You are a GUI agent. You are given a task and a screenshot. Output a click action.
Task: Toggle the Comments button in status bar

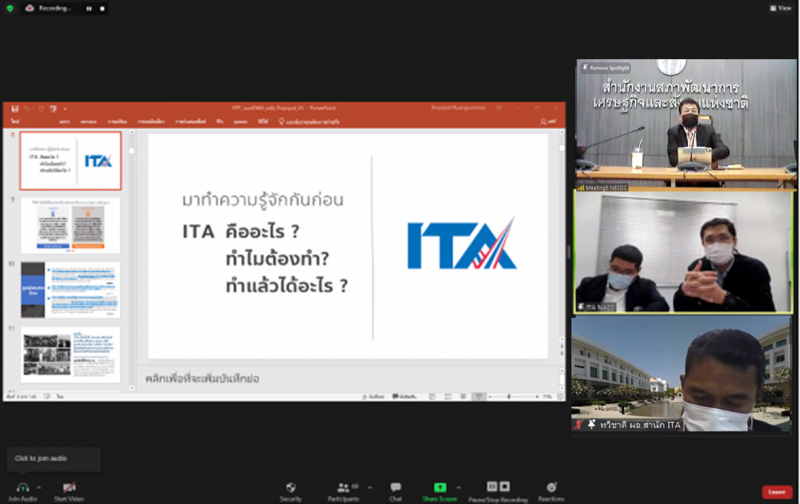(x=405, y=396)
